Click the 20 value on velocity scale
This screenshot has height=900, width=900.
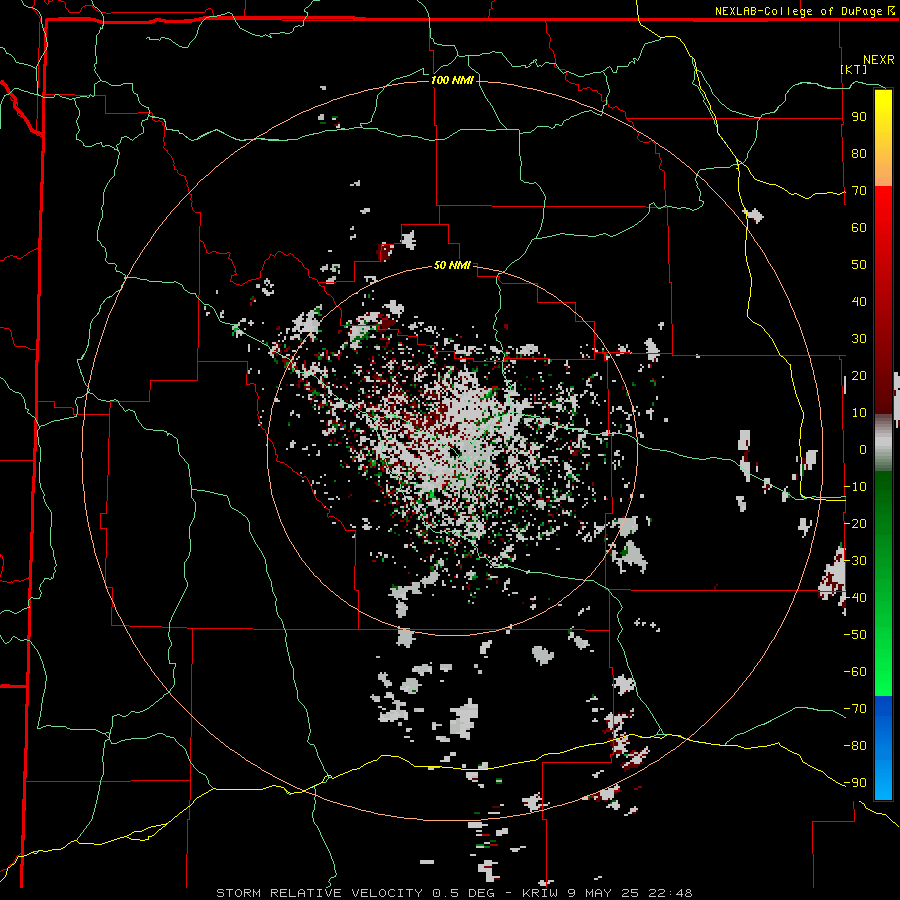point(859,376)
